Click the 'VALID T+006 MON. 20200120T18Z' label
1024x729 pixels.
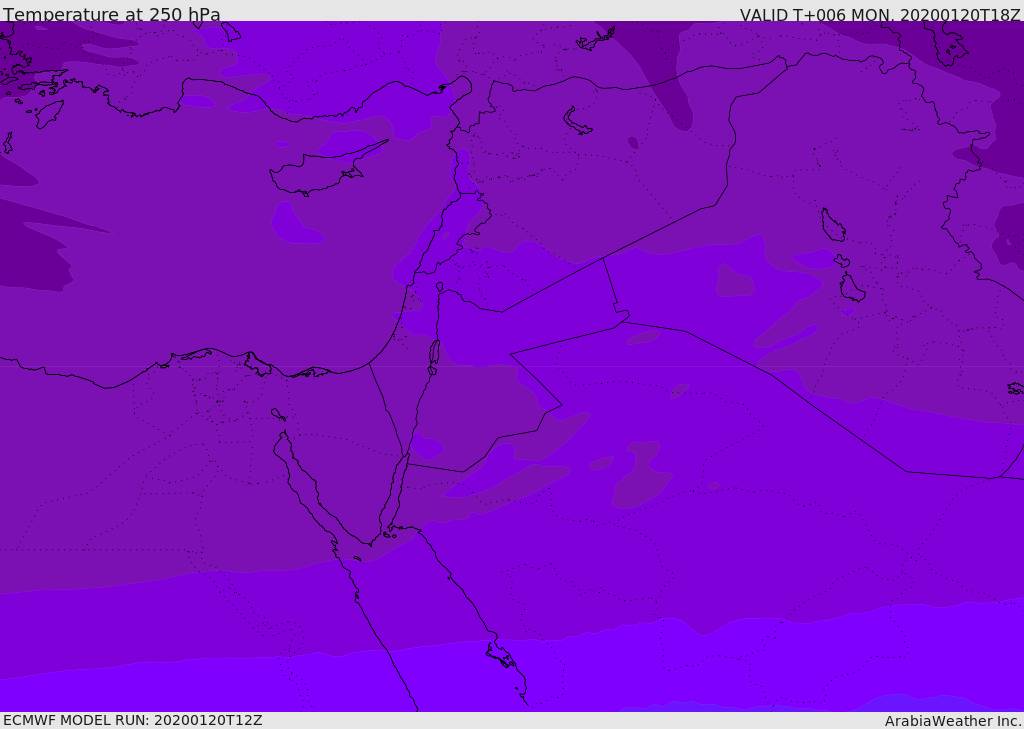(880, 14)
